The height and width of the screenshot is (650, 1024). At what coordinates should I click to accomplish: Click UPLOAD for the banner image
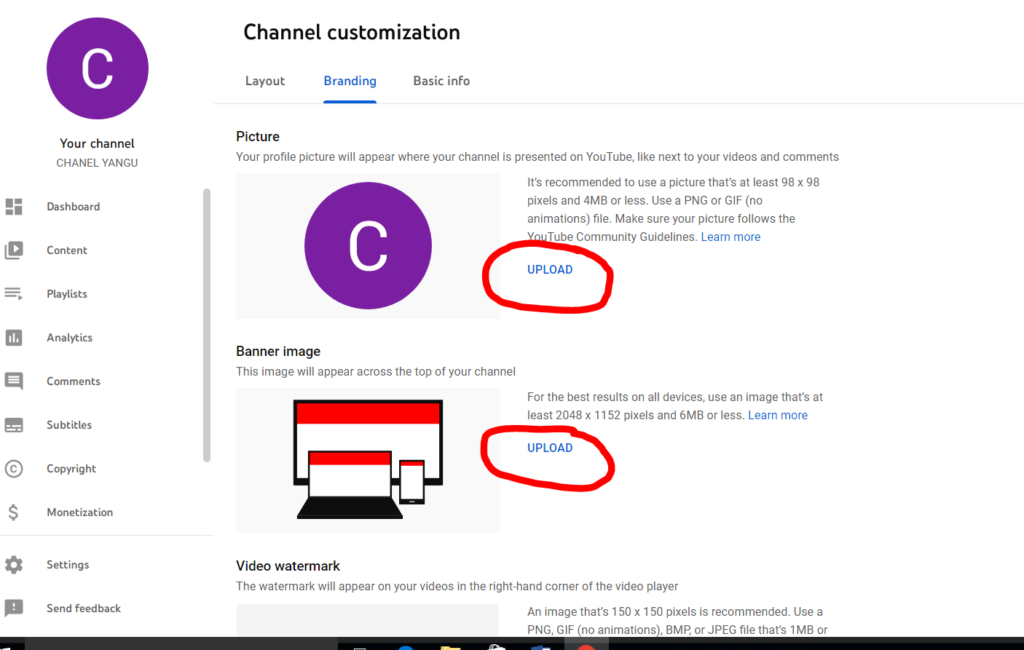pyautogui.click(x=550, y=448)
